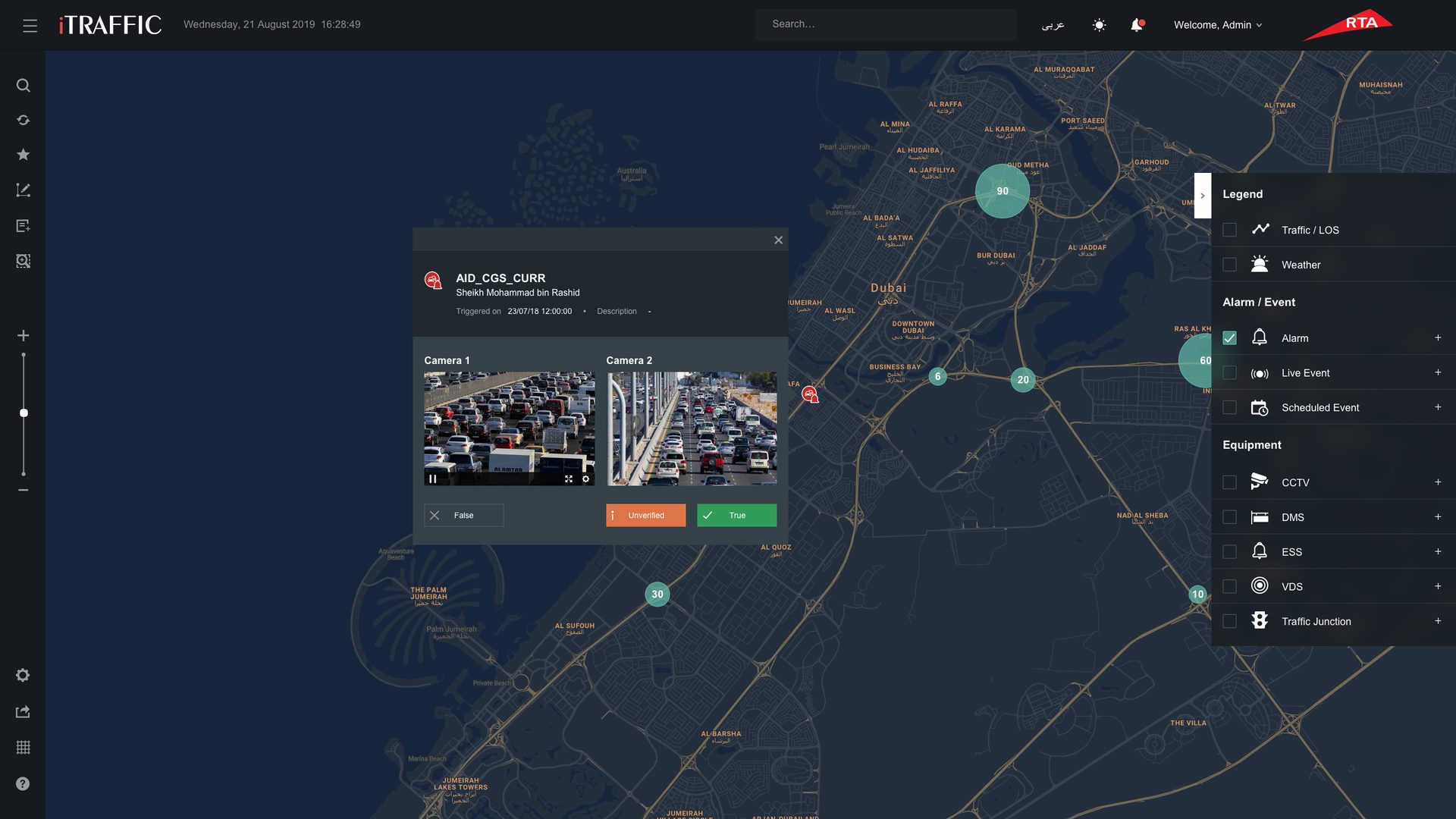Expand the Alarm row plus
The image size is (1456, 819).
(1438, 337)
